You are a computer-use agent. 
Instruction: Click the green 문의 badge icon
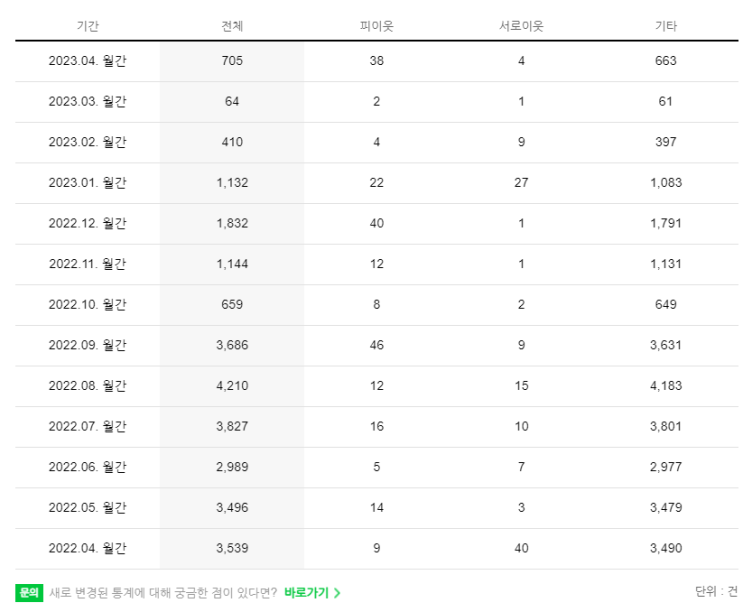coord(29,592)
